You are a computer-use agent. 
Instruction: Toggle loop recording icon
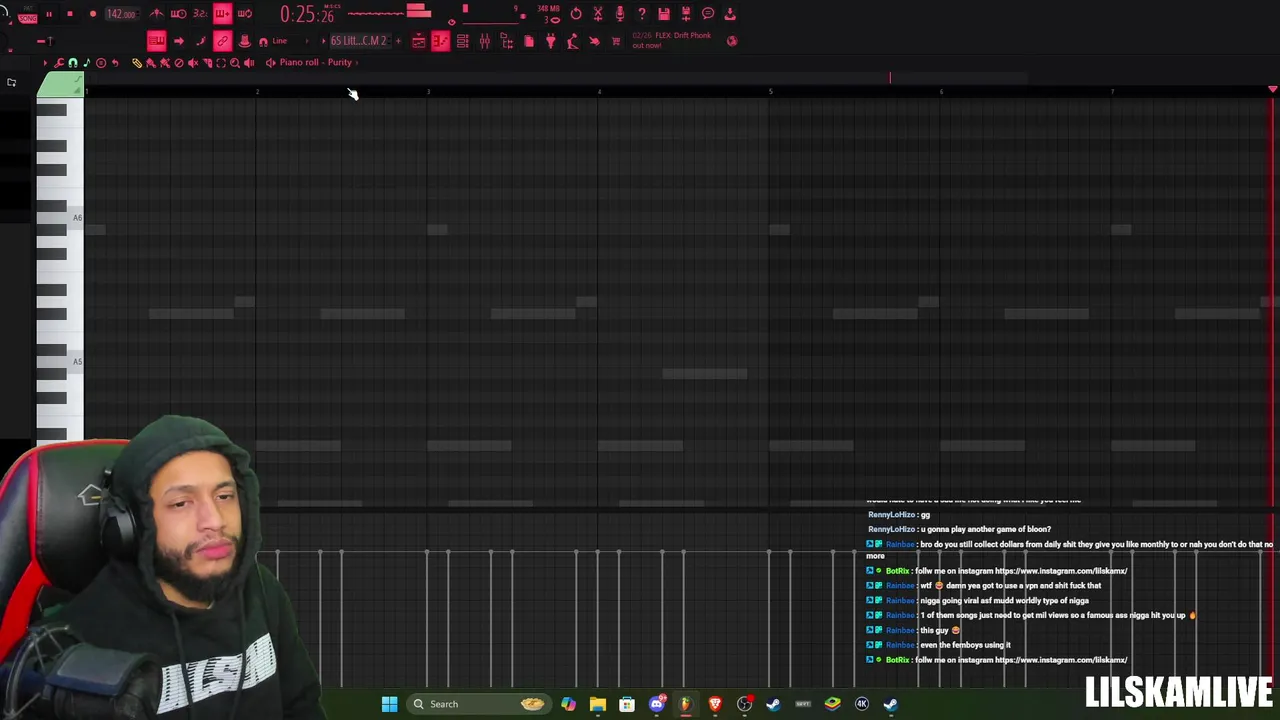(244, 14)
